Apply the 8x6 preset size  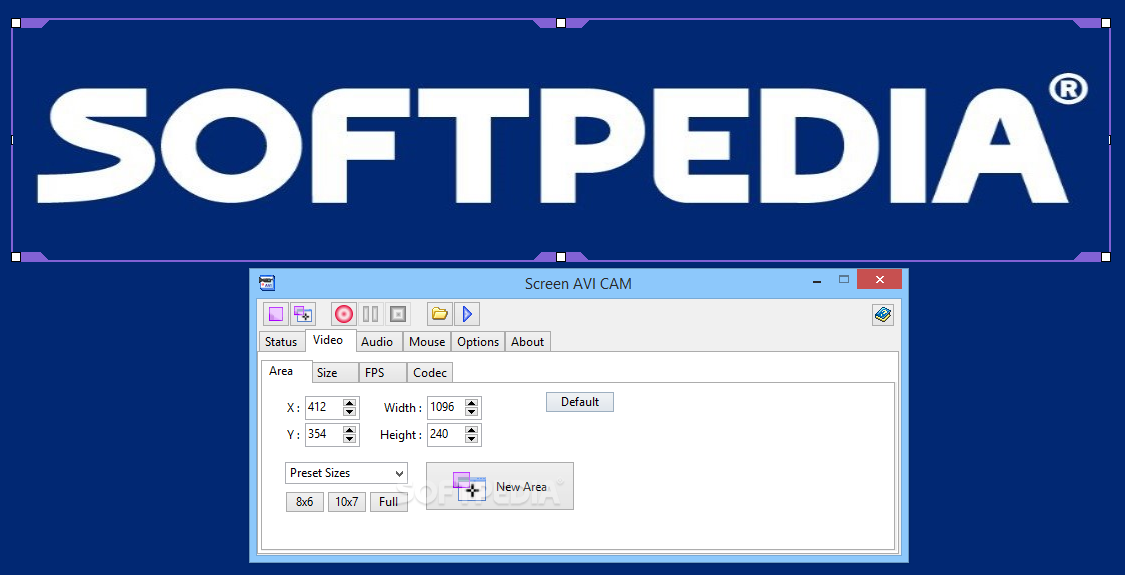(x=304, y=502)
